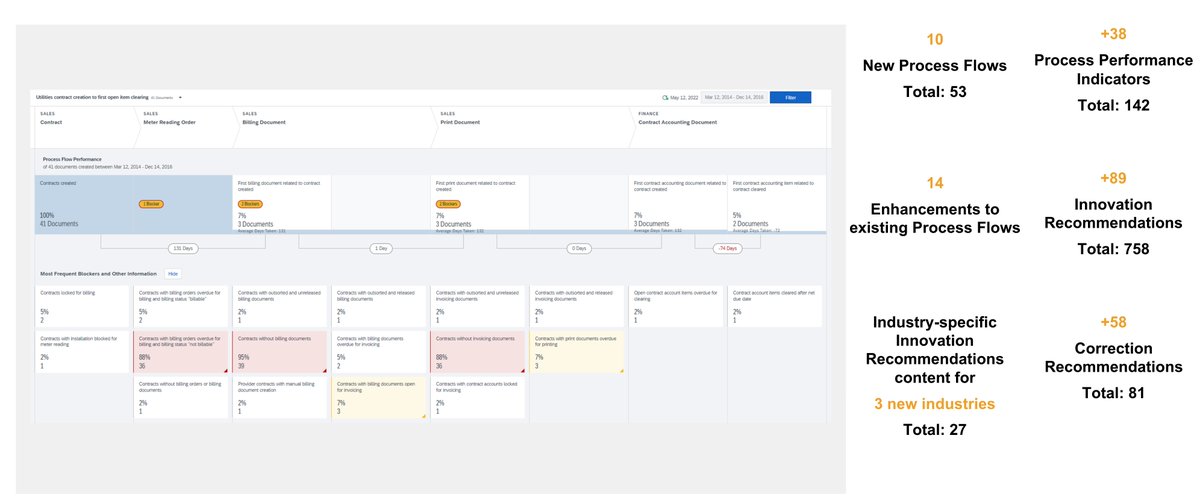Open the Contracts locked for billing card
This screenshot has height=503, width=1200.
coord(84,305)
